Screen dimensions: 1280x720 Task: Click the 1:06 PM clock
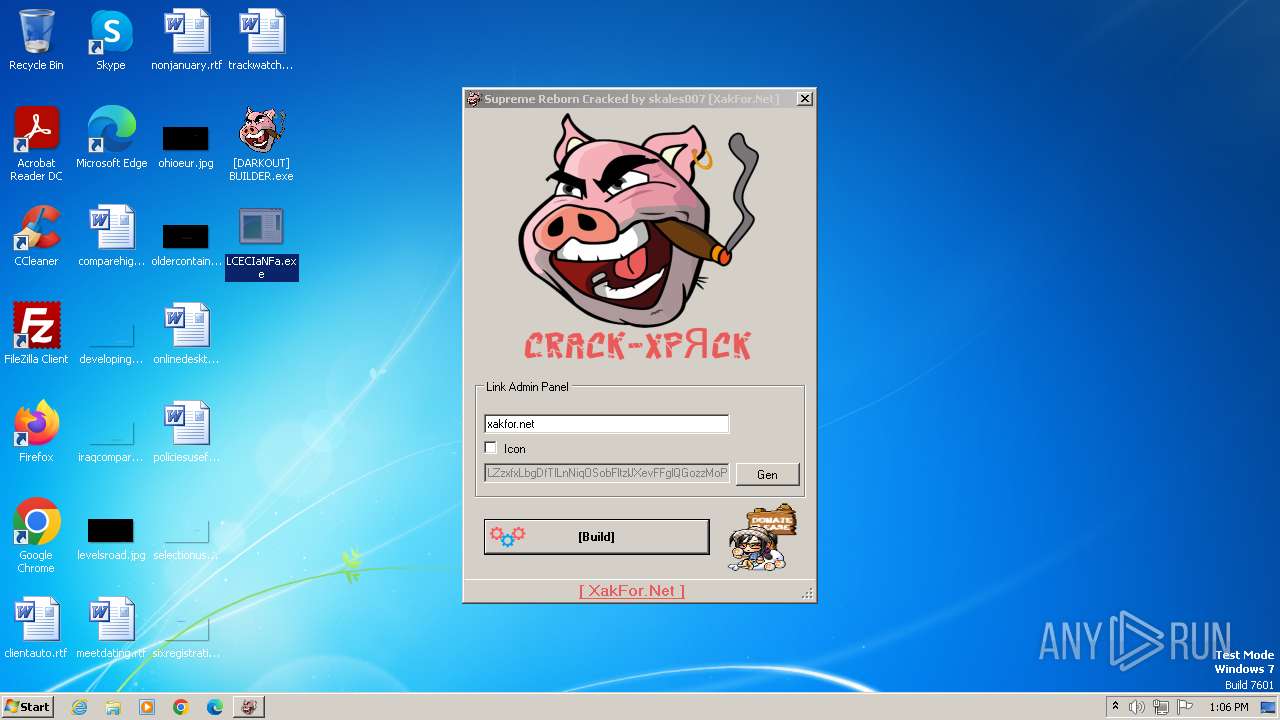pos(1229,707)
